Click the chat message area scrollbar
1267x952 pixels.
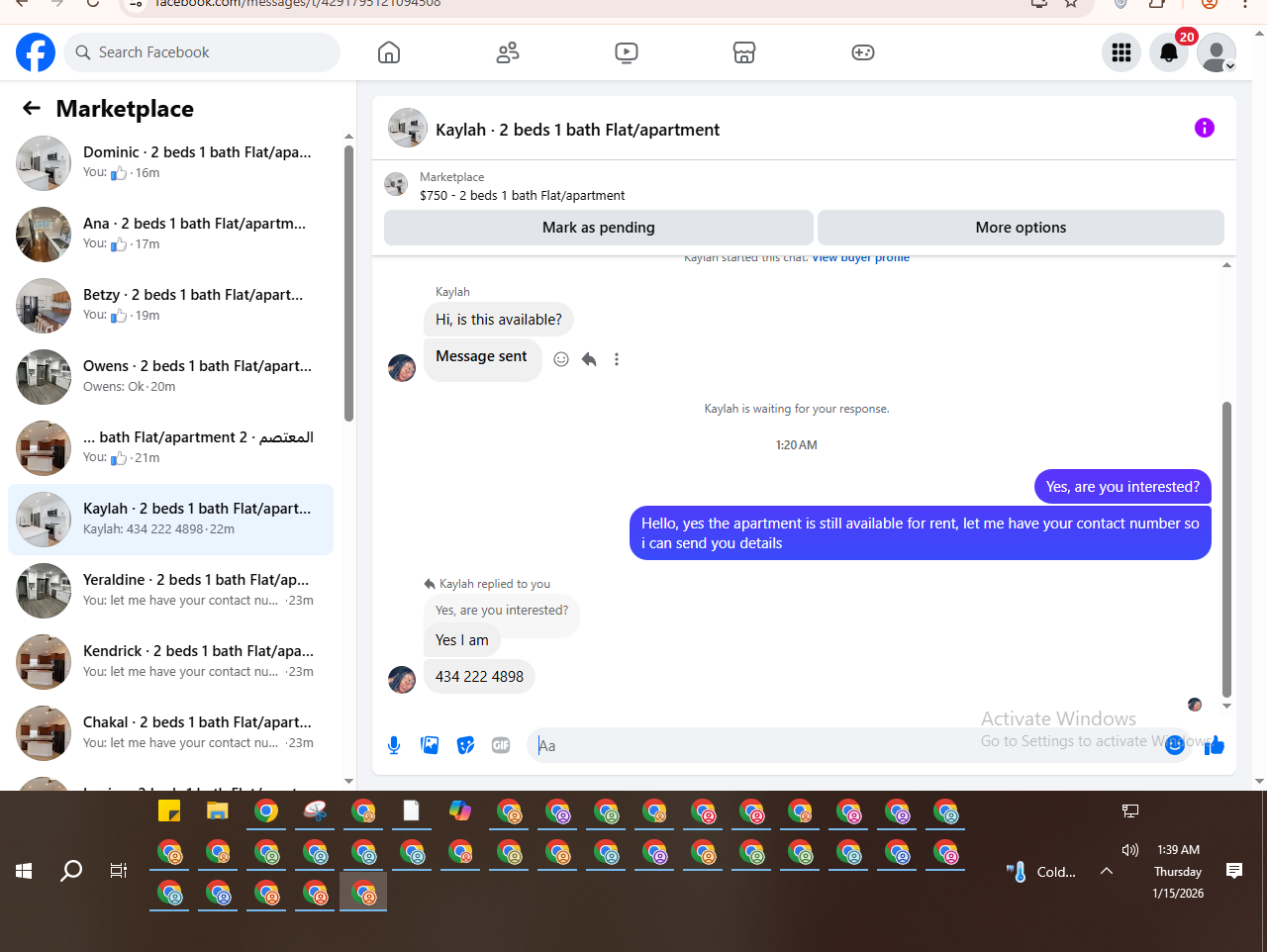1226,549
